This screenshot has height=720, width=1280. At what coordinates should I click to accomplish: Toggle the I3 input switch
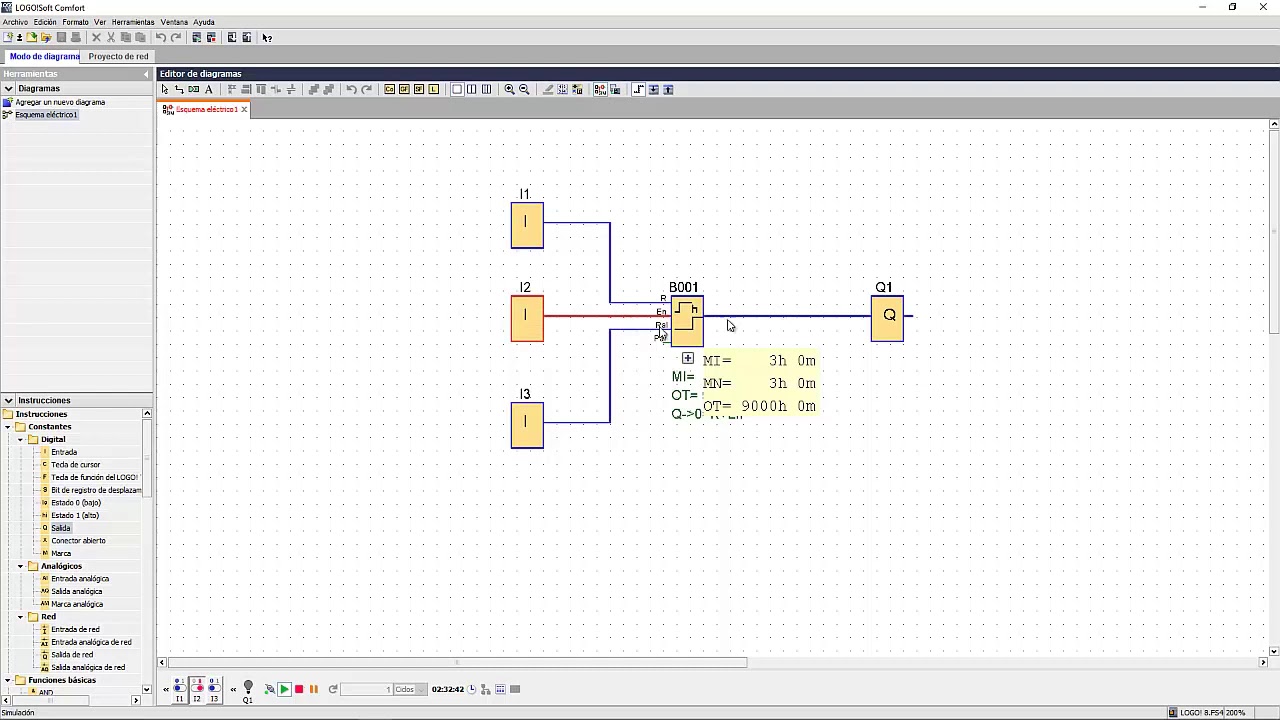click(x=213, y=688)
